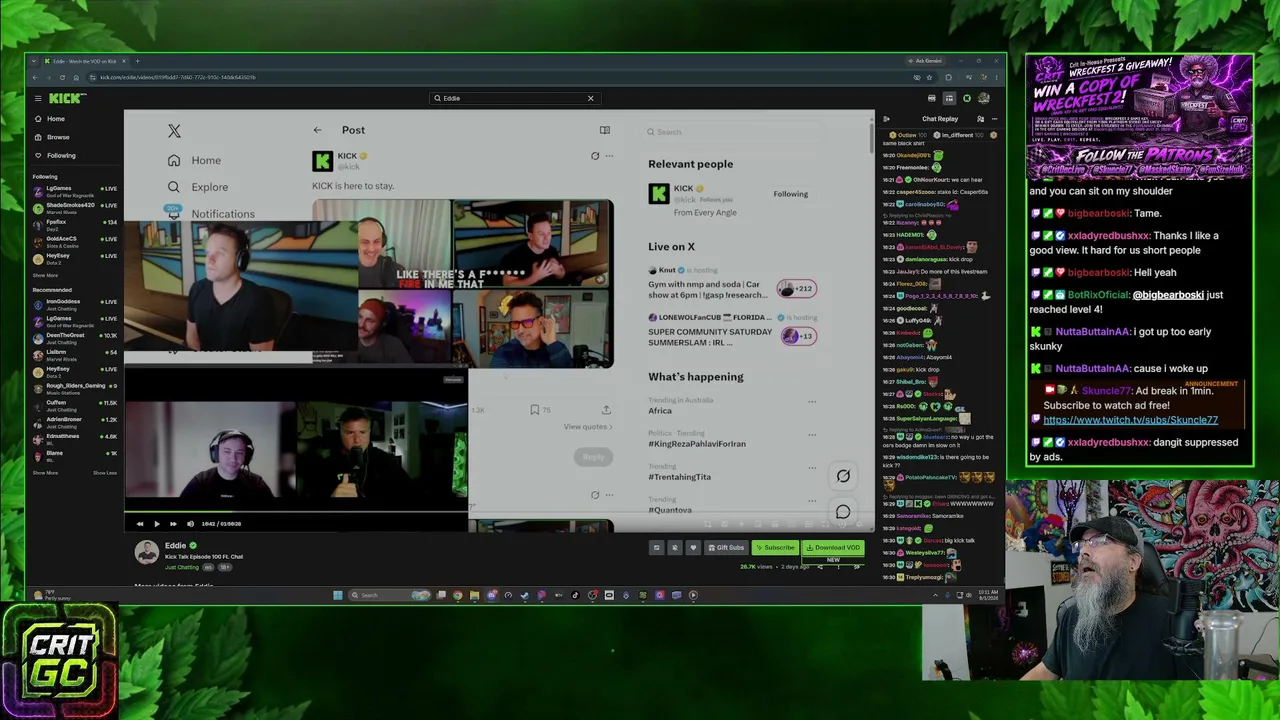Open browser extensions puzzle icon
The height and width of the screenshot is (720, 1280).
948,77
